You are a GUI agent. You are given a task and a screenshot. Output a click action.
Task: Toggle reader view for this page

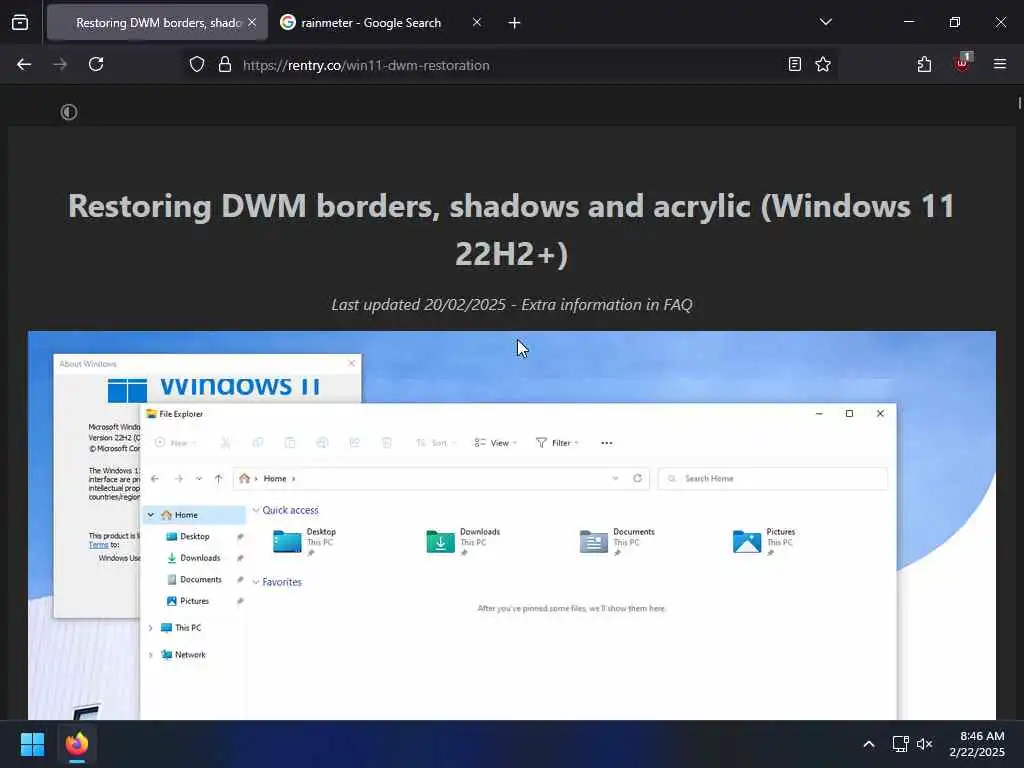click(x=795, y=65)
